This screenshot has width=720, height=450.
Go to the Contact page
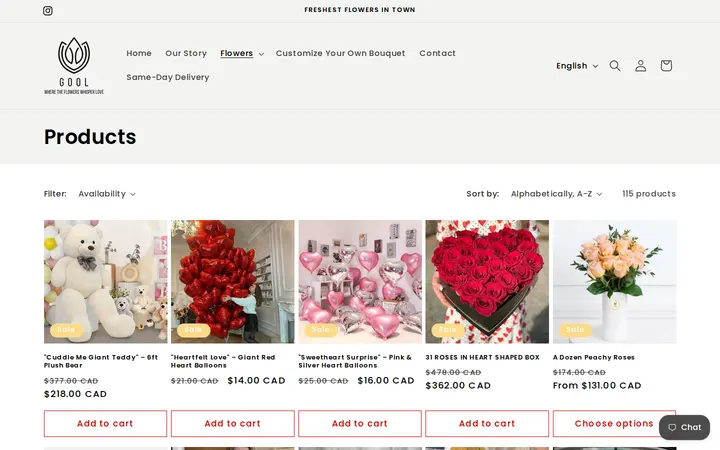point(437,53)
